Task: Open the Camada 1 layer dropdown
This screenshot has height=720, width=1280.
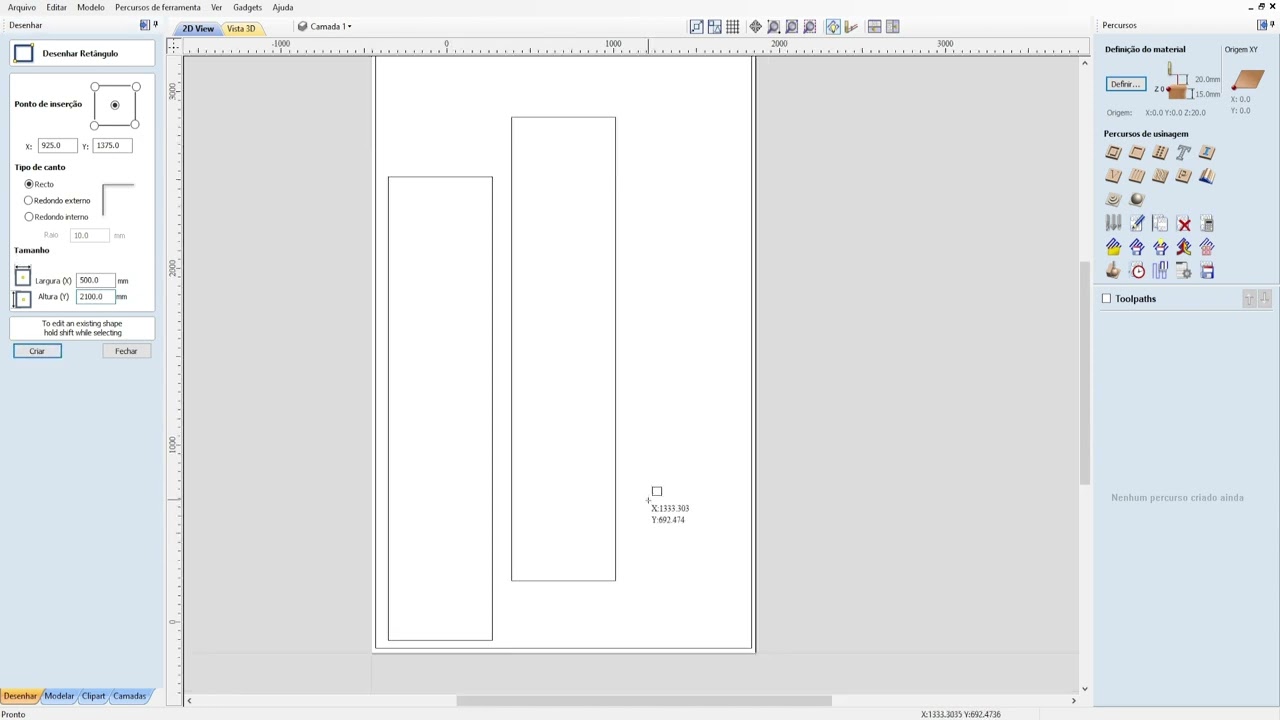Action: point(325,27)
